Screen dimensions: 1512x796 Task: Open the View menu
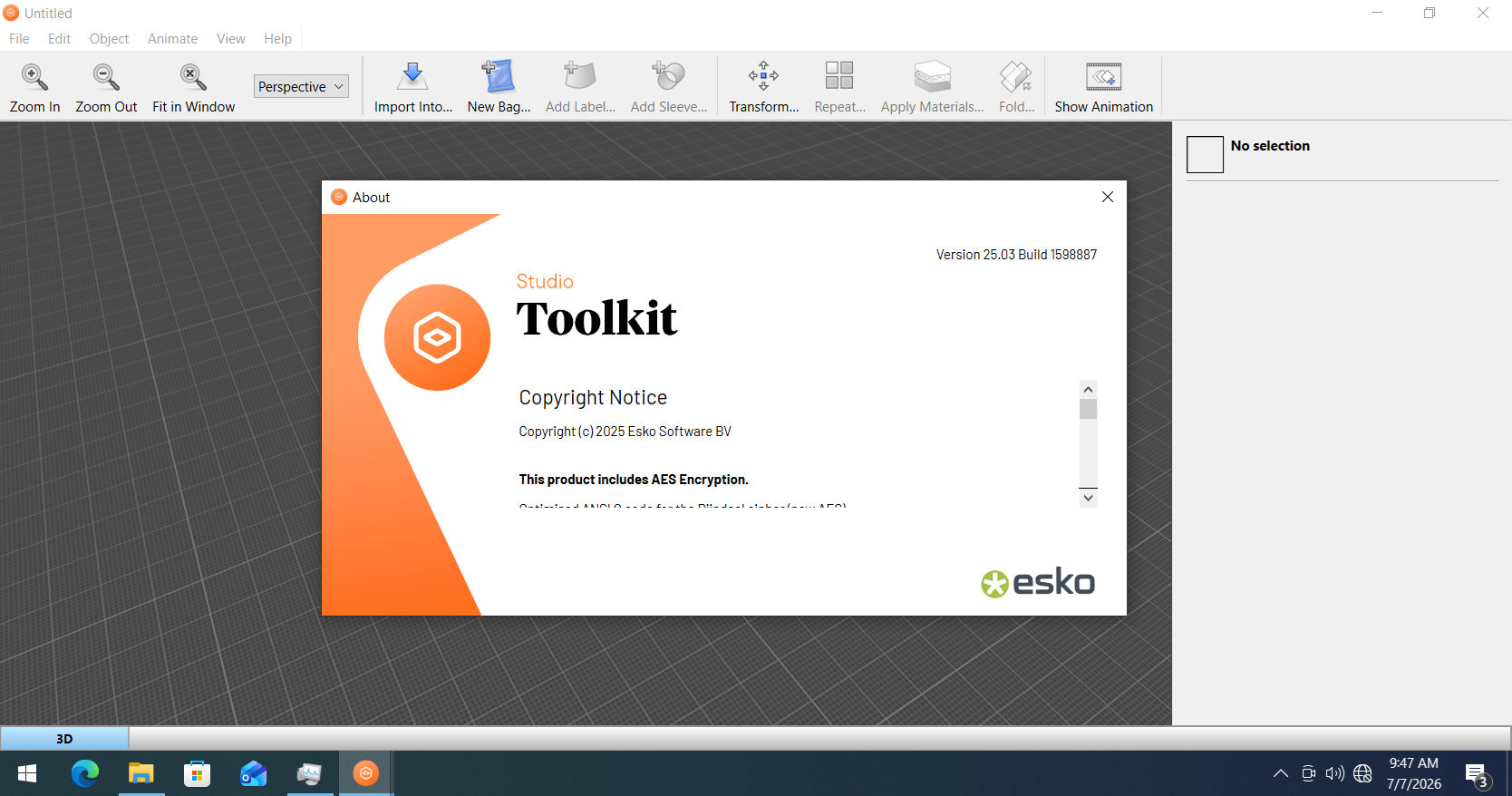(231, 39)
